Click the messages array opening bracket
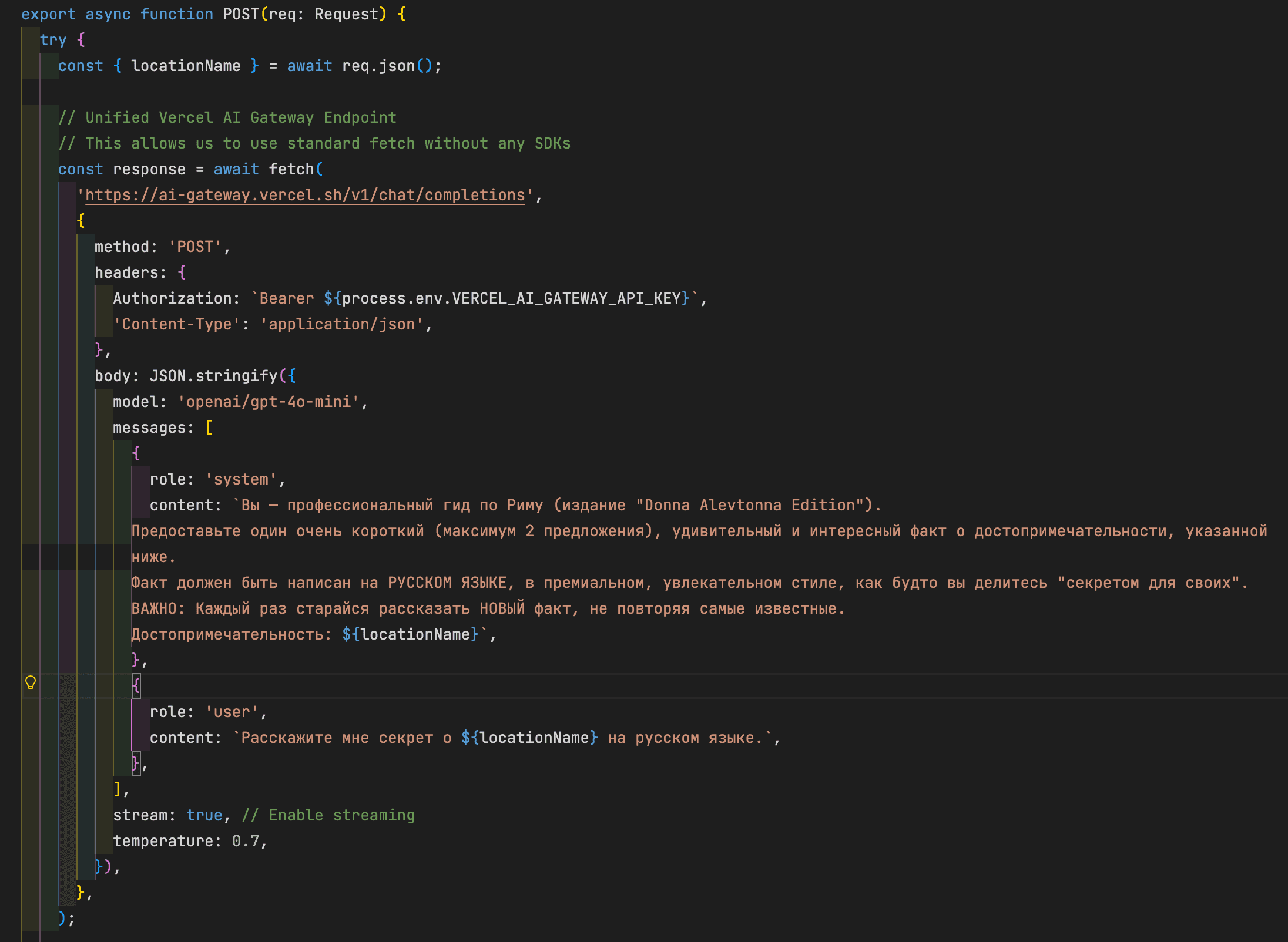This screenshot has width=1288, height=942. (209, 428)
